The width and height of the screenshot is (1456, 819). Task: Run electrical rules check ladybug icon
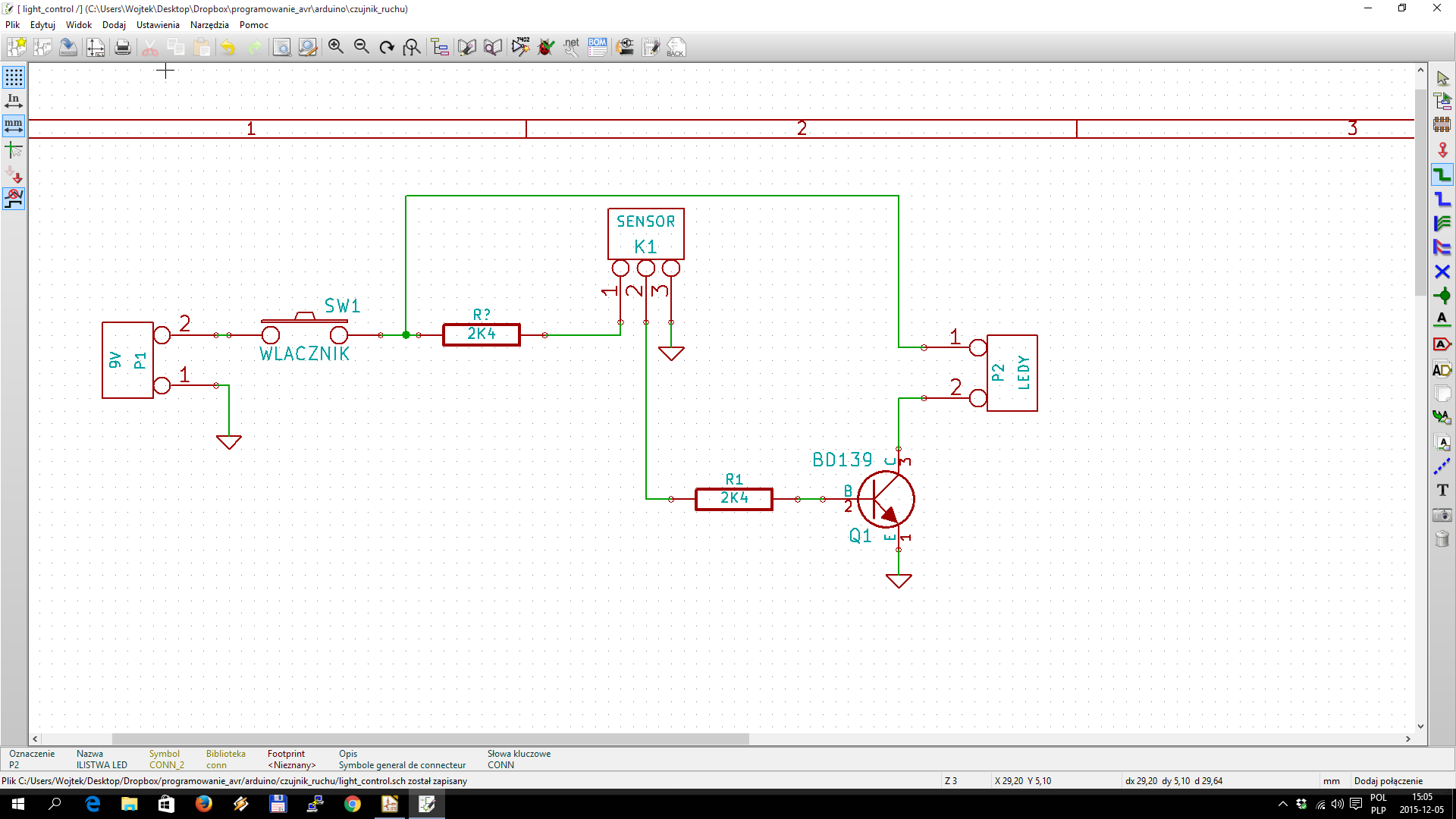(546, 47)
